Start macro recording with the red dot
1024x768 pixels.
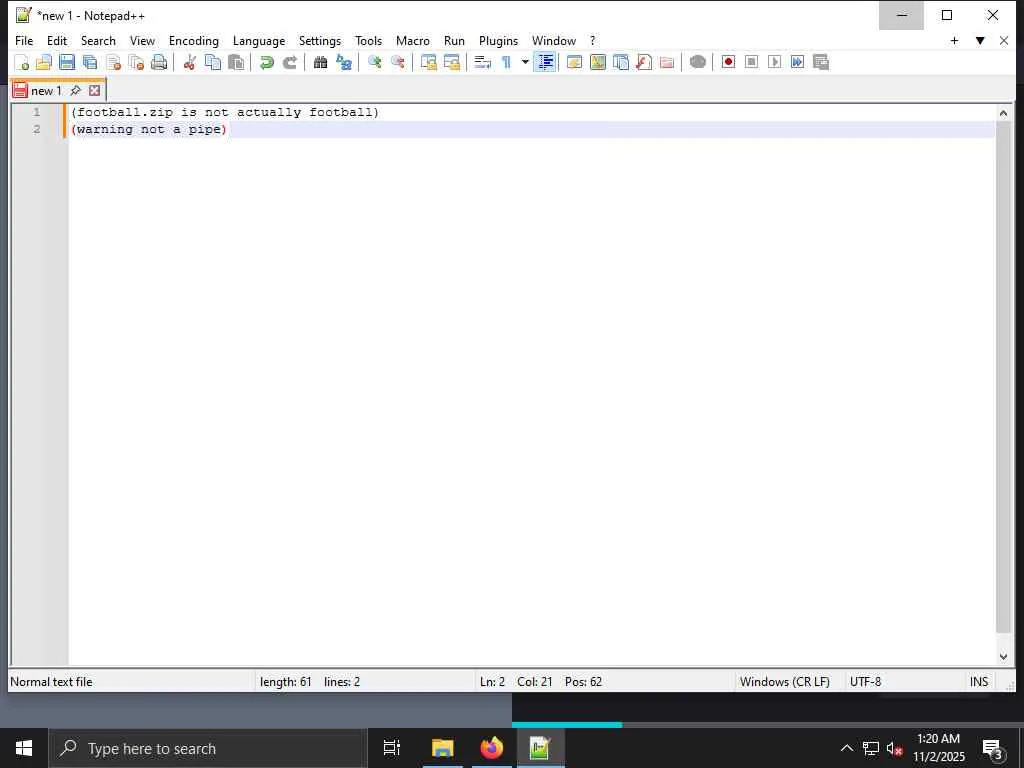pos(728,62)
